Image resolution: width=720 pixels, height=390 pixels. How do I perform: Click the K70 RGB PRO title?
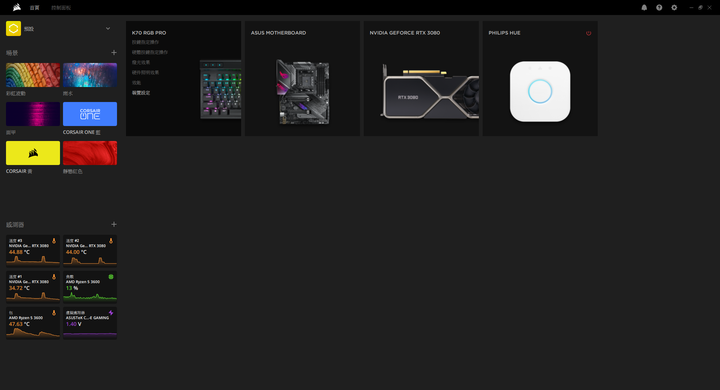point(149,33)
